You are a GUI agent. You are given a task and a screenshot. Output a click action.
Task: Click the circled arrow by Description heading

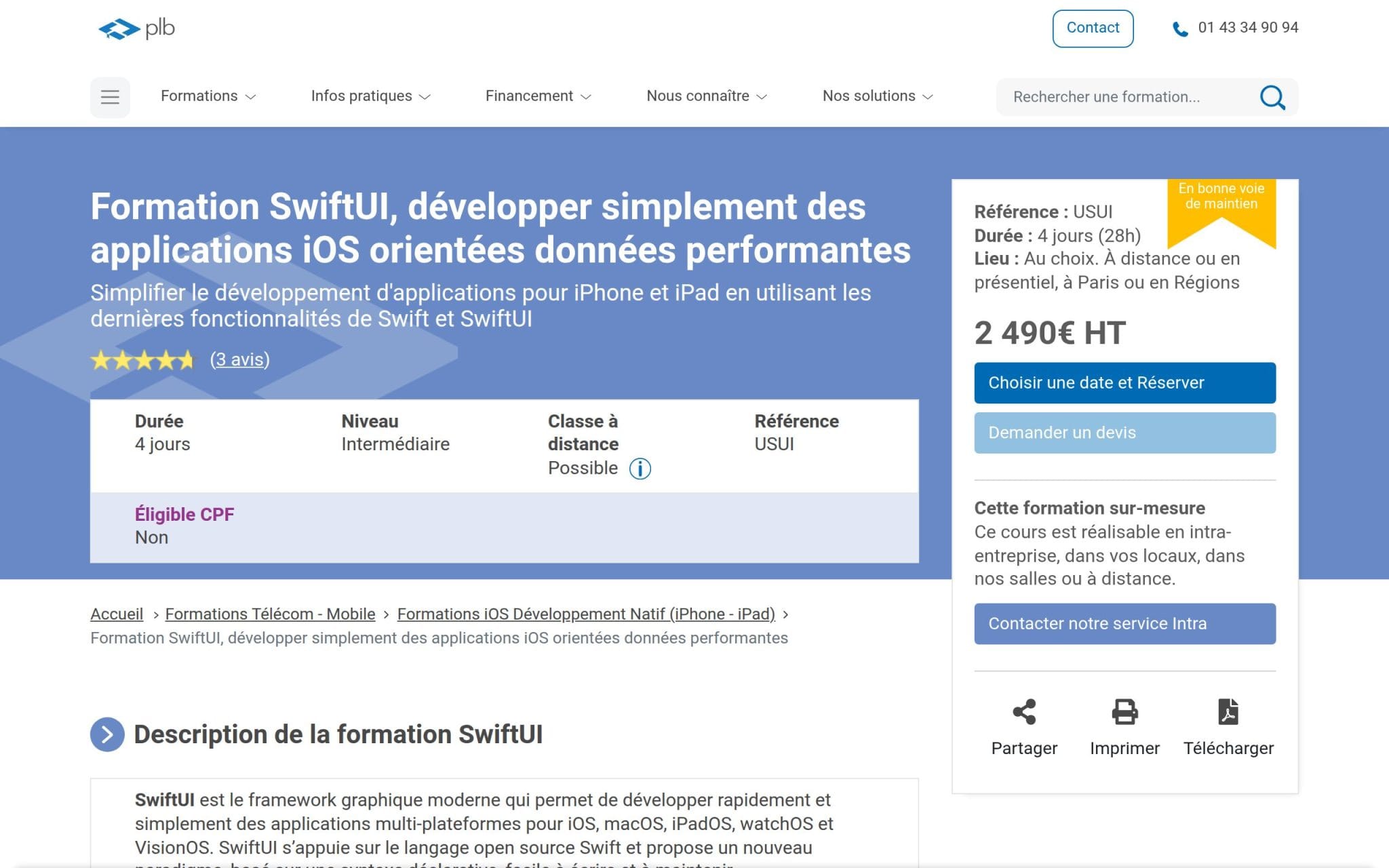pyautogui.click(x=107, y=734)
